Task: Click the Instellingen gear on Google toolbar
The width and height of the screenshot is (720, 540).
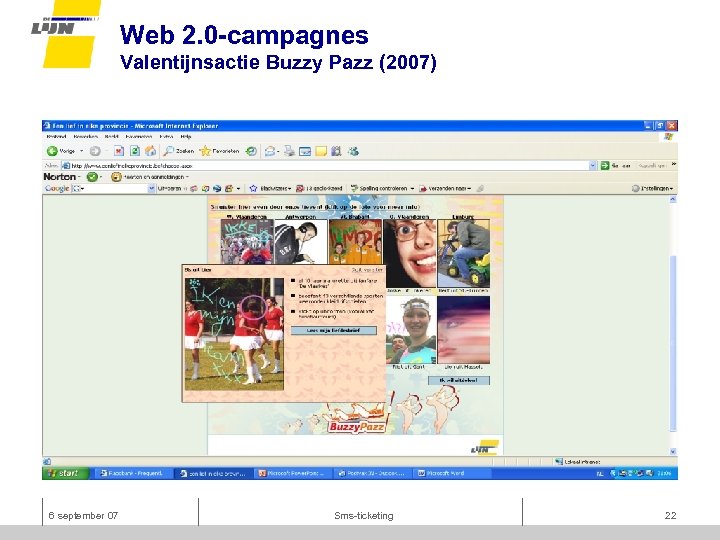Action: coord(636,188)
